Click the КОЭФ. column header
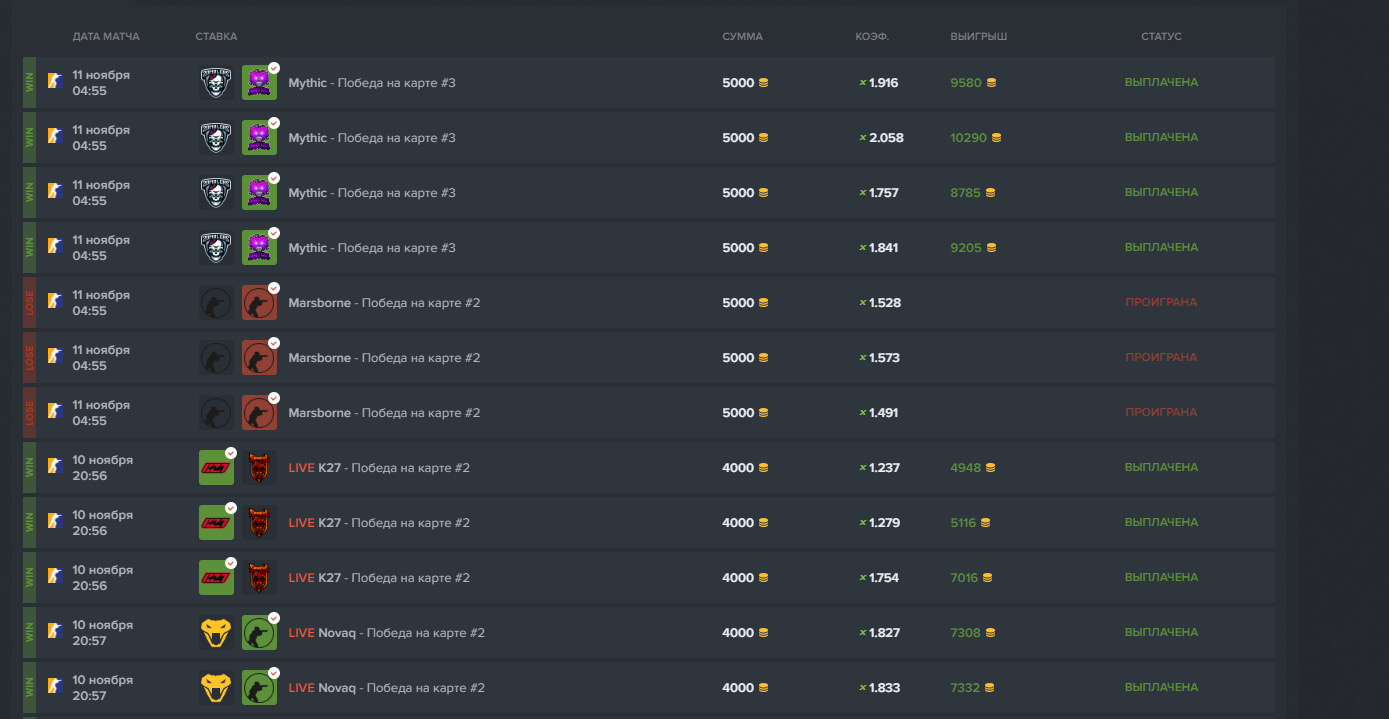This screenshot has height=719, width=1389. pos(872,37)
